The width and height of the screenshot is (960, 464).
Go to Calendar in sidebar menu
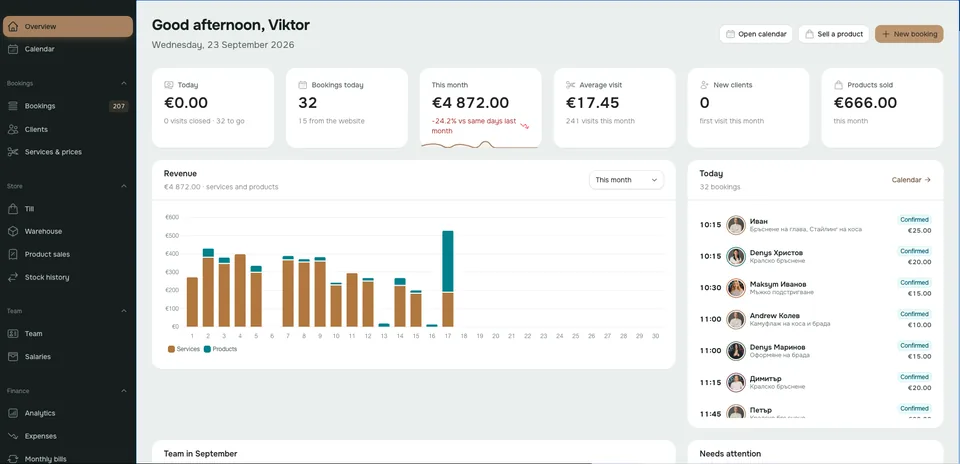click(68, 49)
